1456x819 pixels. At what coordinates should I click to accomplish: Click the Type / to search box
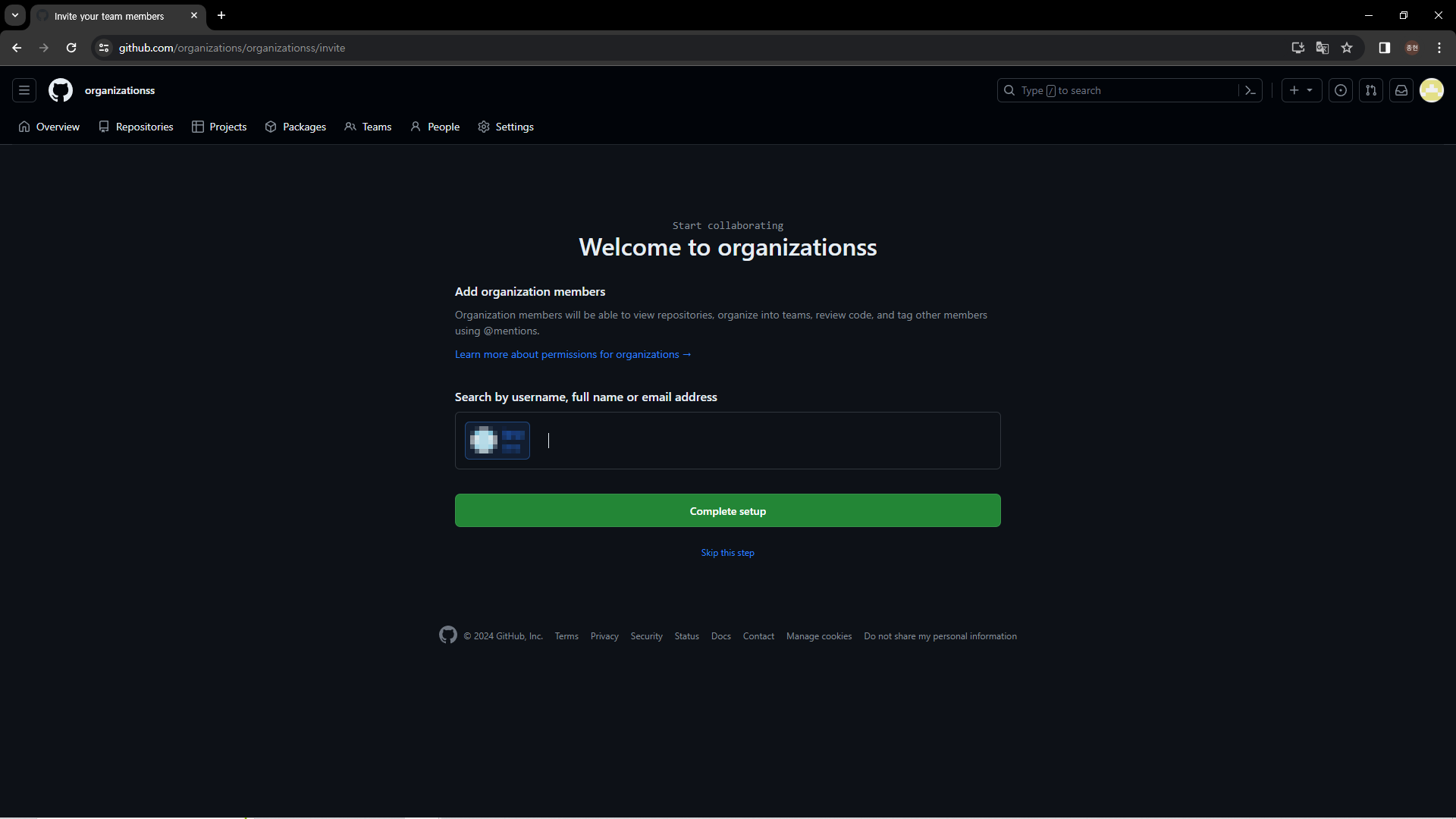click(1122, 90)
